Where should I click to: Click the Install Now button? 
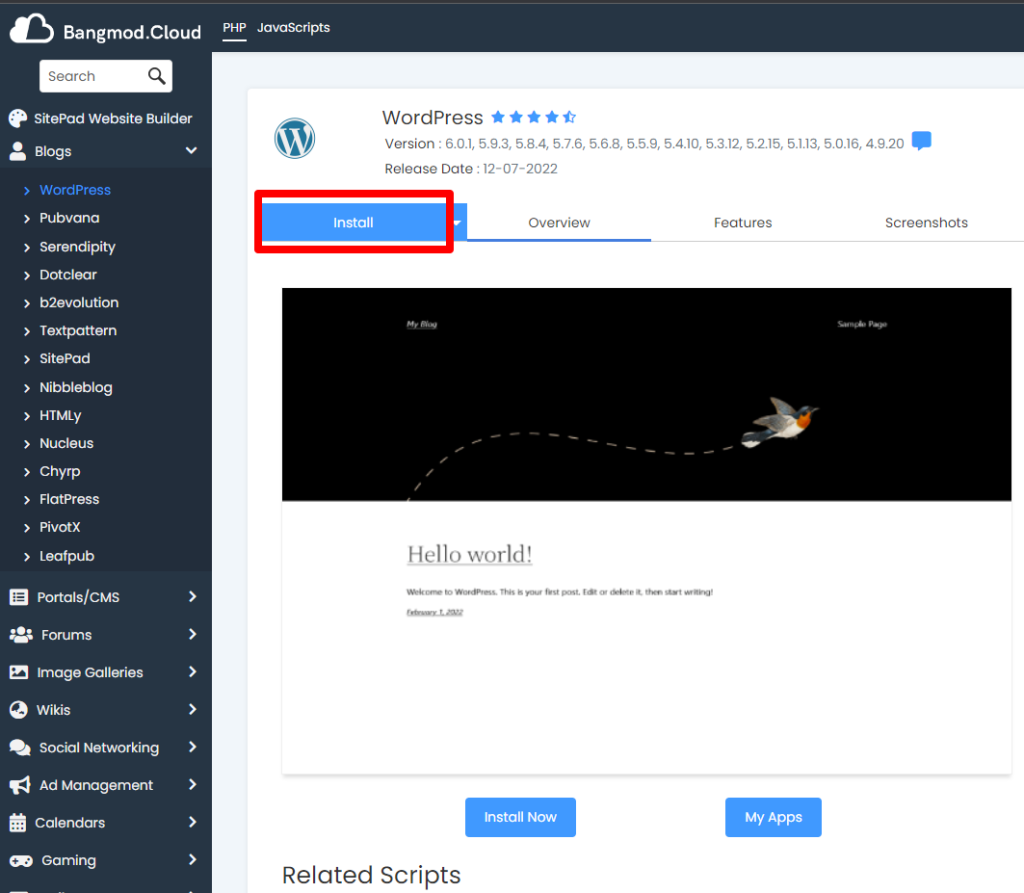pyautogui.click(x=520, y=817)
